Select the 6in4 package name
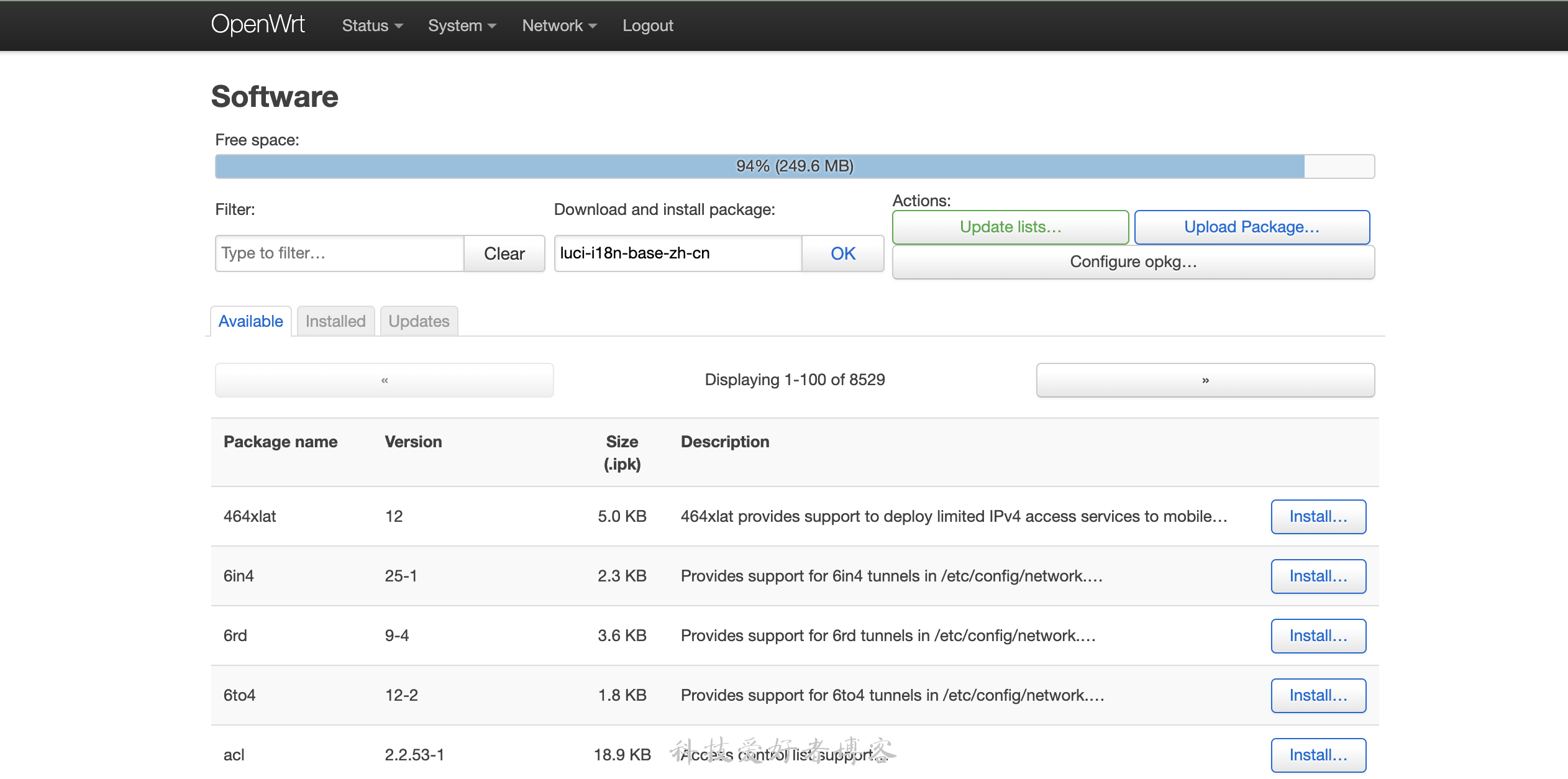This screenshot has height=779, width=1568. [x=239, y=576]
